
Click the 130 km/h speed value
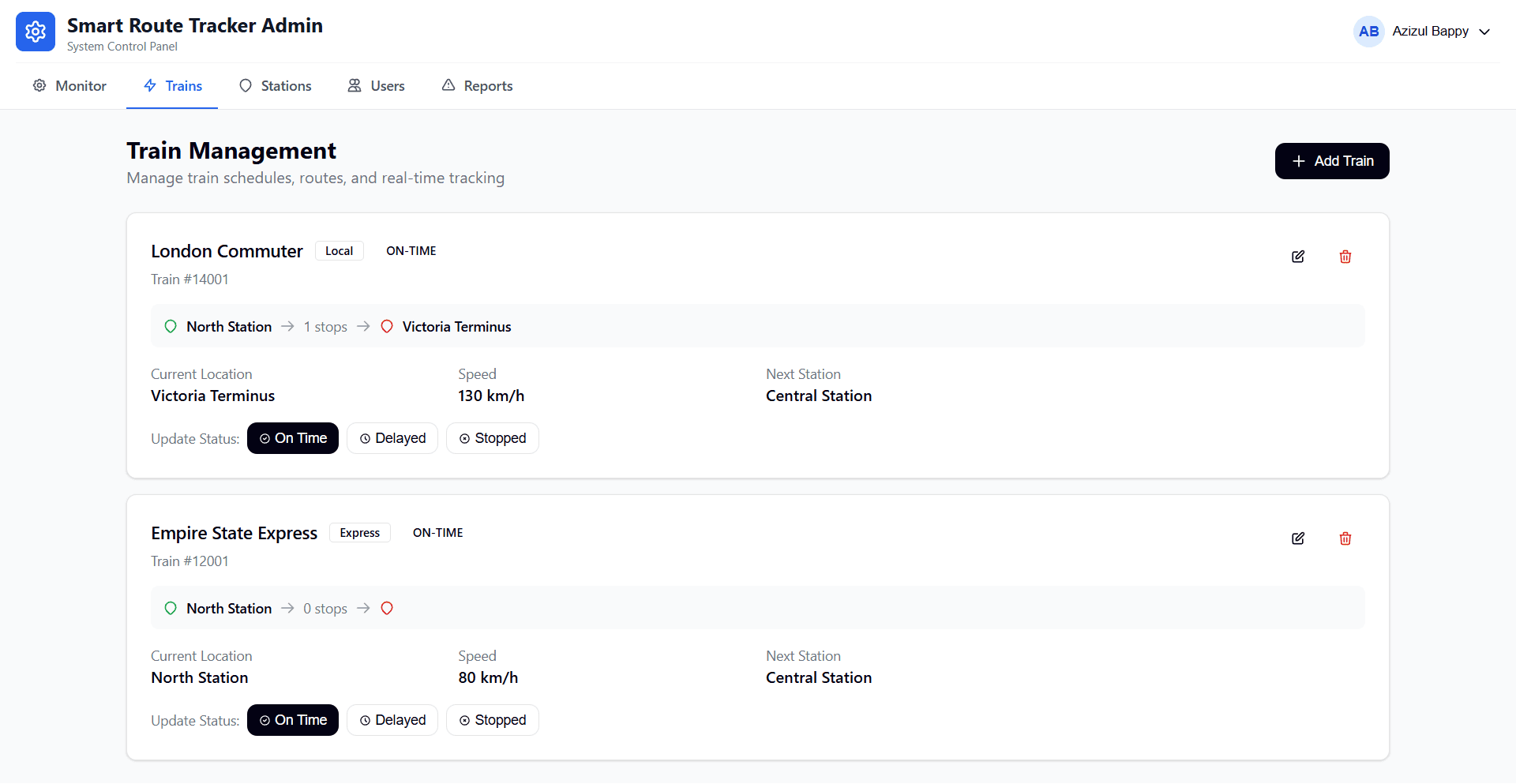tap(491, 396)
